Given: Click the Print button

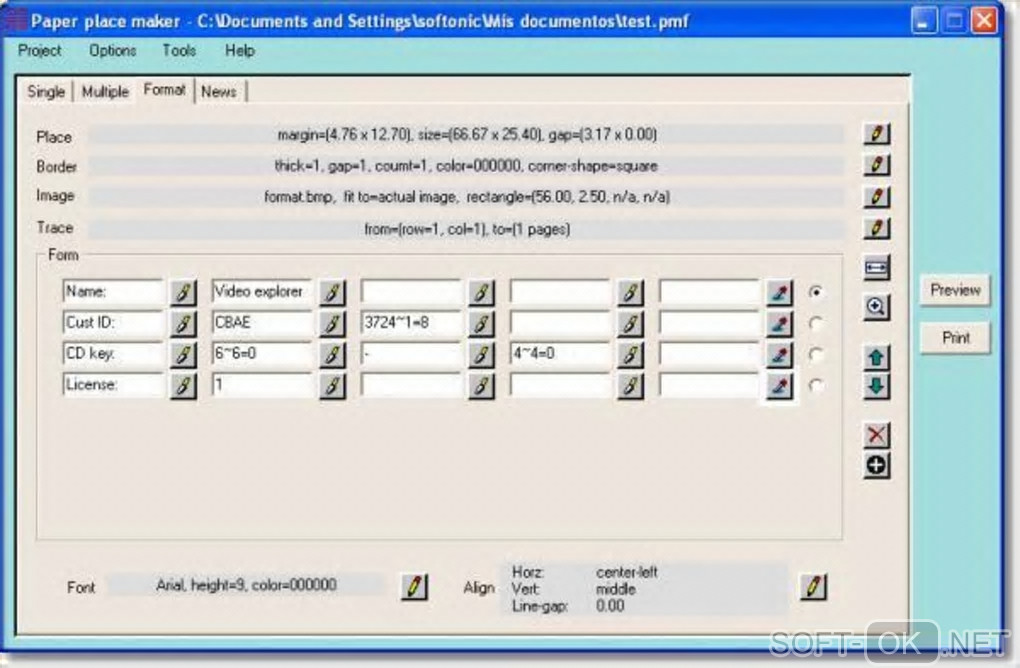Looking at the screenshot, I should click(955, 338).
